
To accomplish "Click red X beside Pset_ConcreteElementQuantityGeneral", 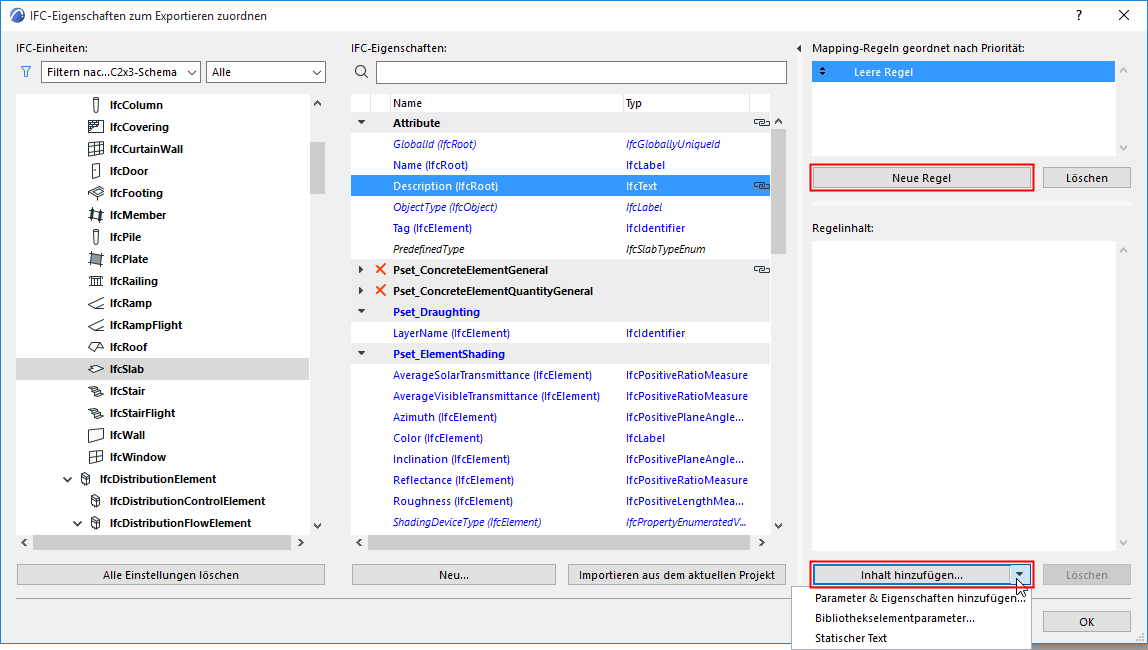I will coord(381,291).
